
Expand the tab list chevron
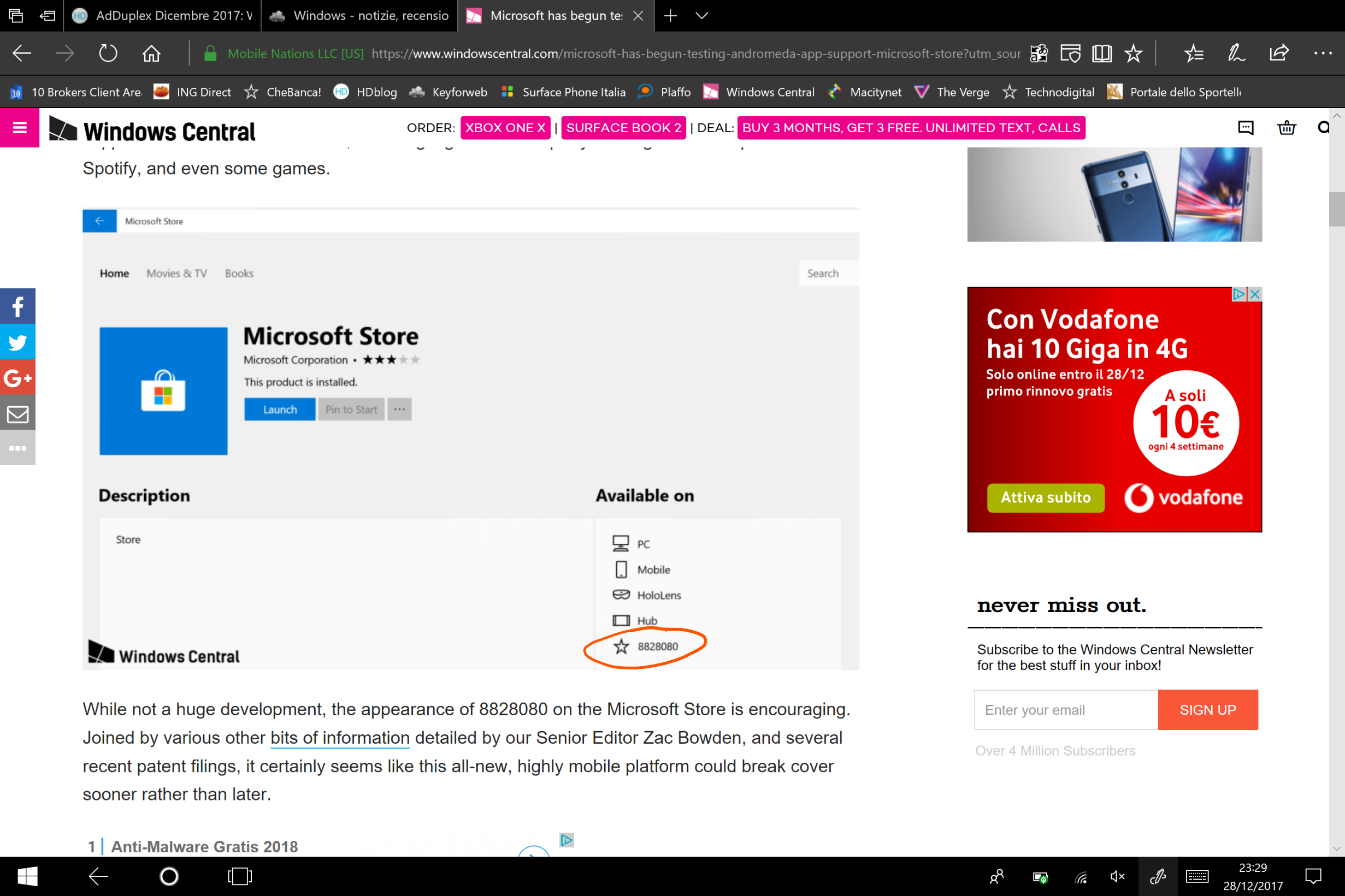click(702, 15)
